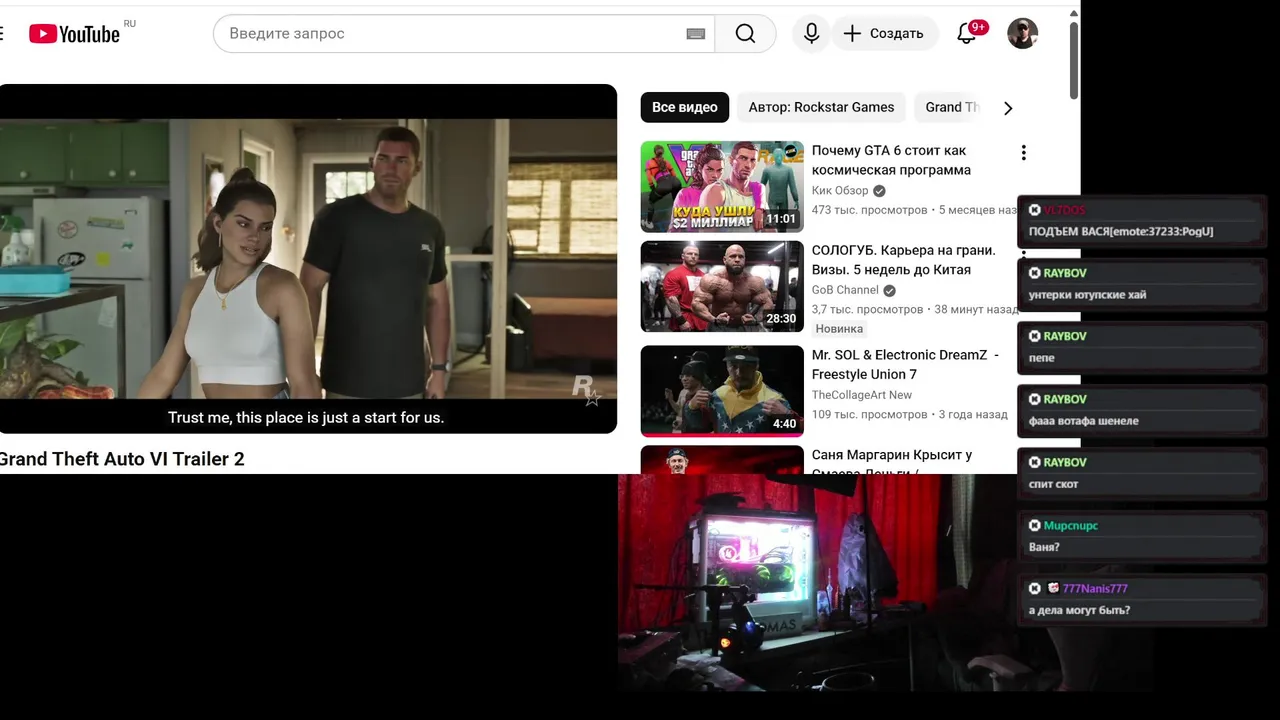Click the GTA VI Trailer 2 video player
Screen dimensions: 1280x720
pyautogui.click(x=308, y=259)
